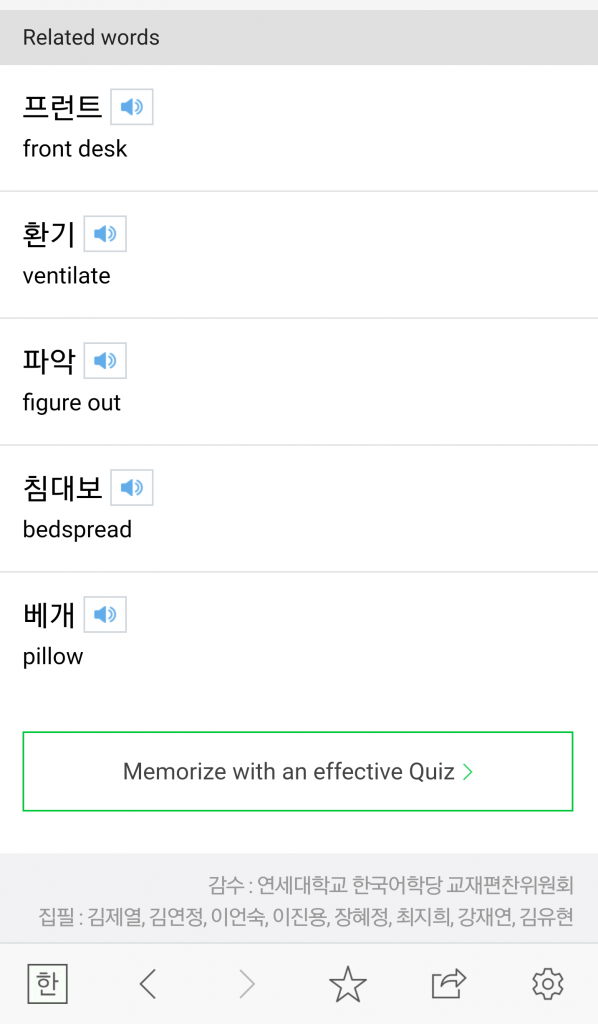Play audio for 베개
Viewport: 598px width, 1024px height.
pyautogui.click(x=104, y=614)
